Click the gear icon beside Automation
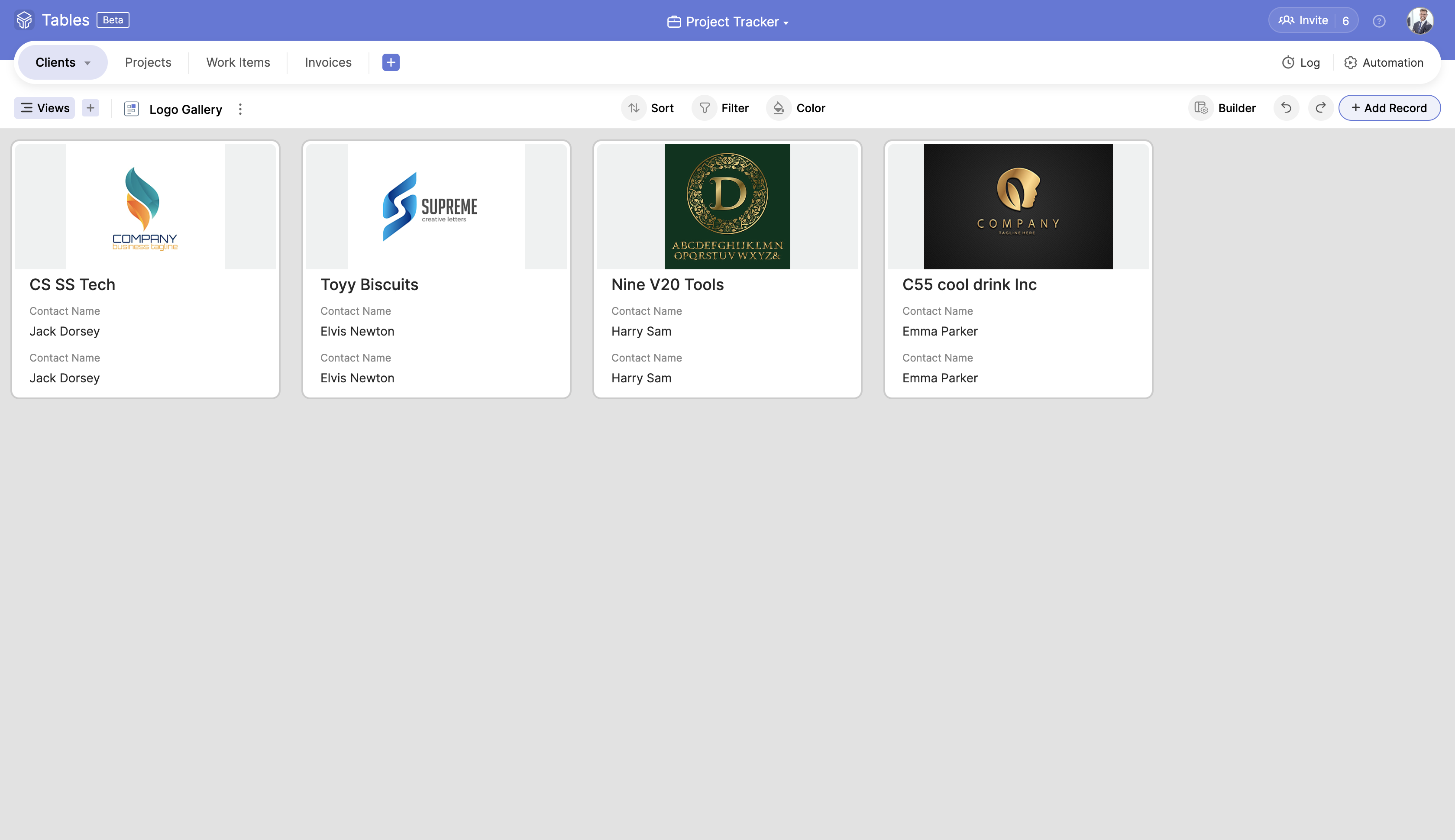1455x840 pixels. click(x=1350, y=63)
